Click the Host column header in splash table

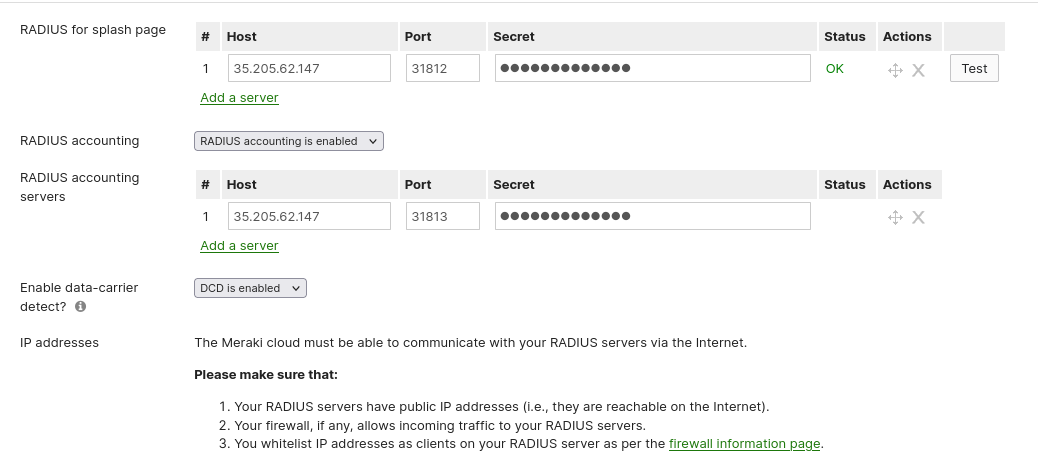242,37
